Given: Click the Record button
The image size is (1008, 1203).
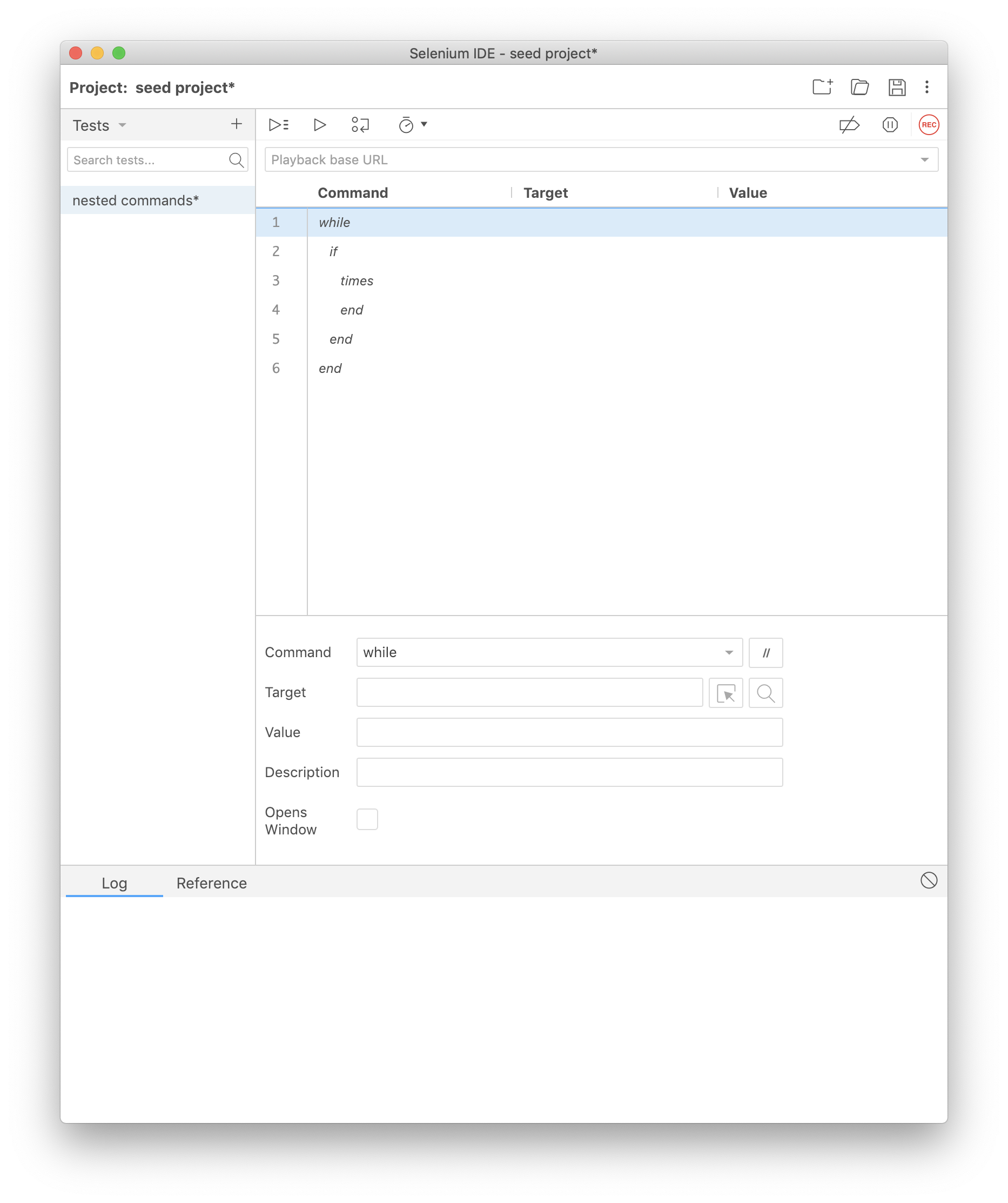Looking at the screenshot, I should click(x=930, y=124).
